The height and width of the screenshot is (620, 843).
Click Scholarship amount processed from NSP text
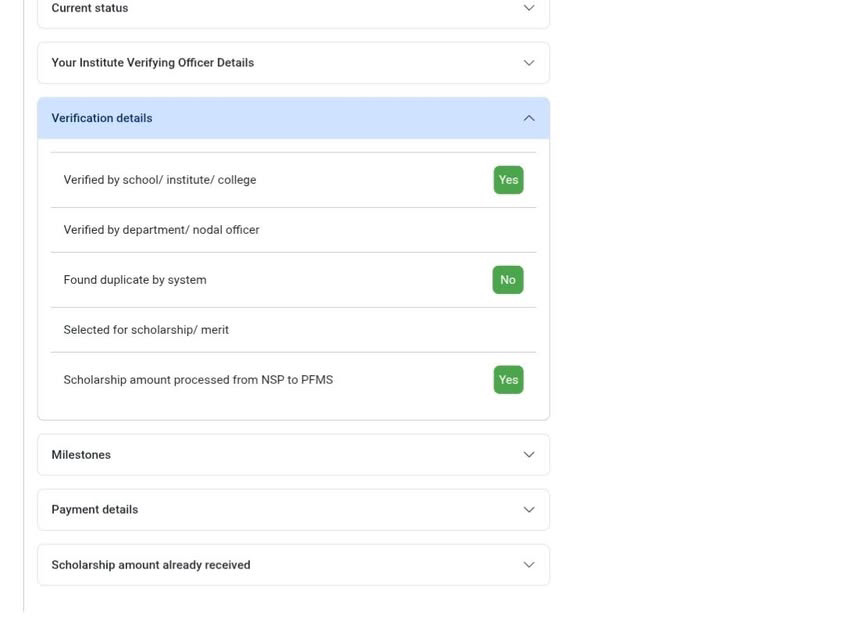tap(198, 380)
